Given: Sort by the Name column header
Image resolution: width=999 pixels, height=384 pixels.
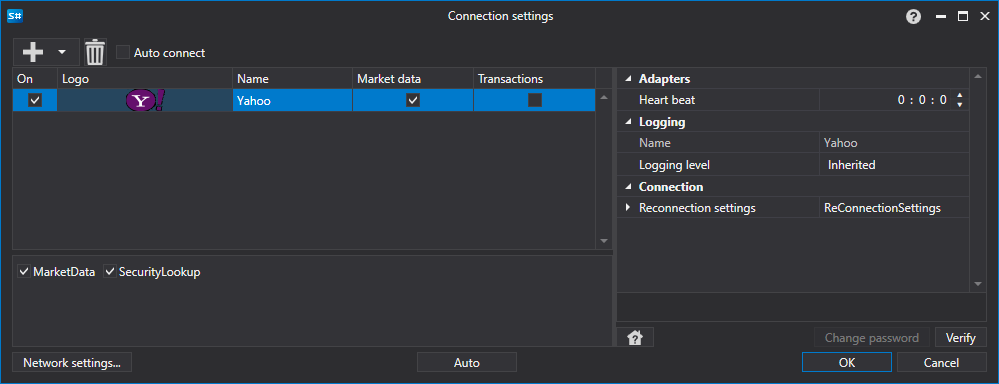Looking at the screenshot, I should (292, 79).
